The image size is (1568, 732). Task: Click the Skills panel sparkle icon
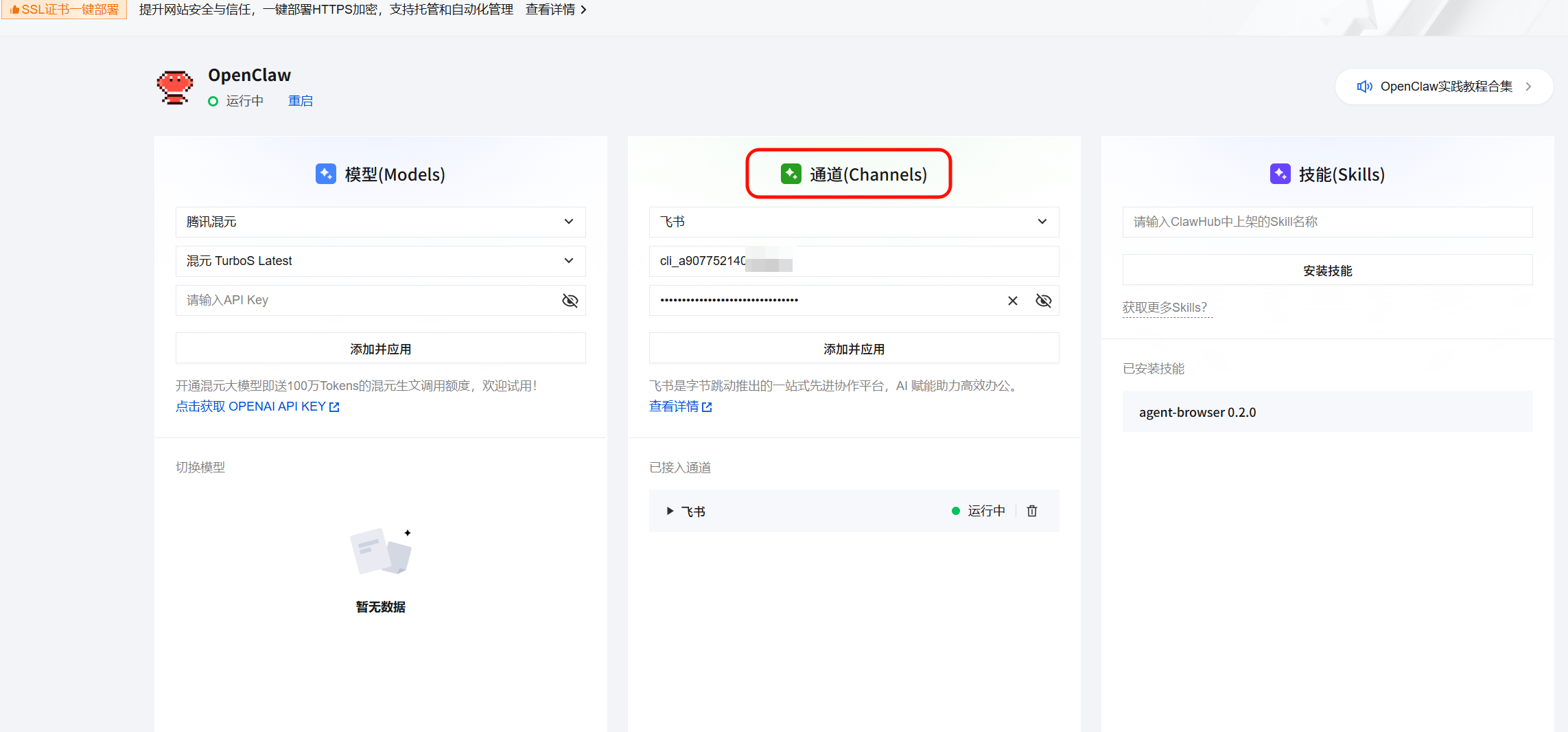[1280, 174]
